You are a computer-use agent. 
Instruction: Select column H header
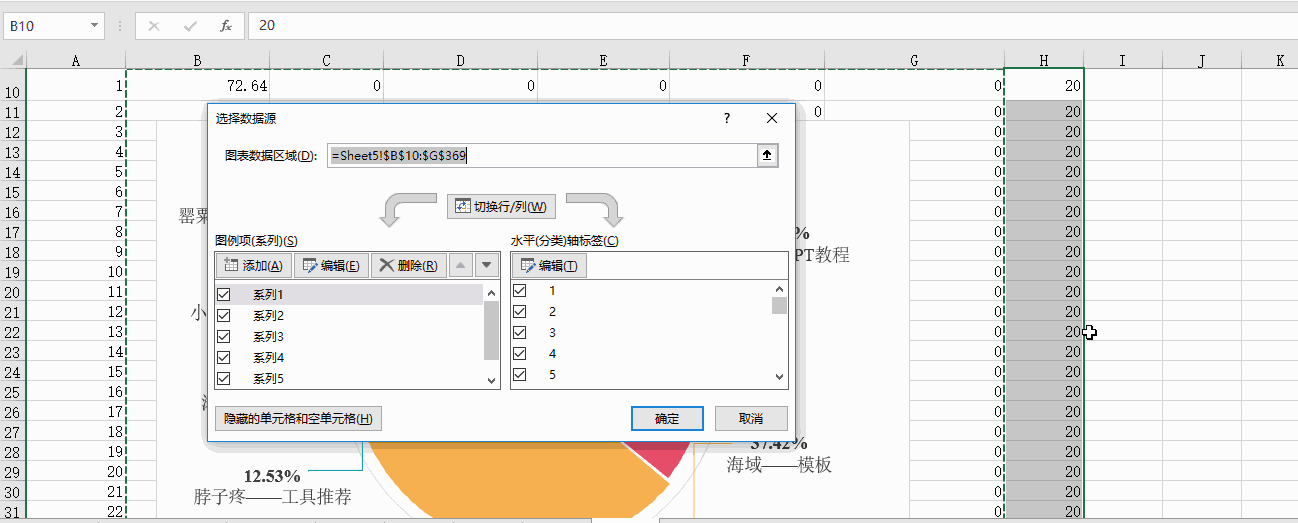click(1043, 61)
